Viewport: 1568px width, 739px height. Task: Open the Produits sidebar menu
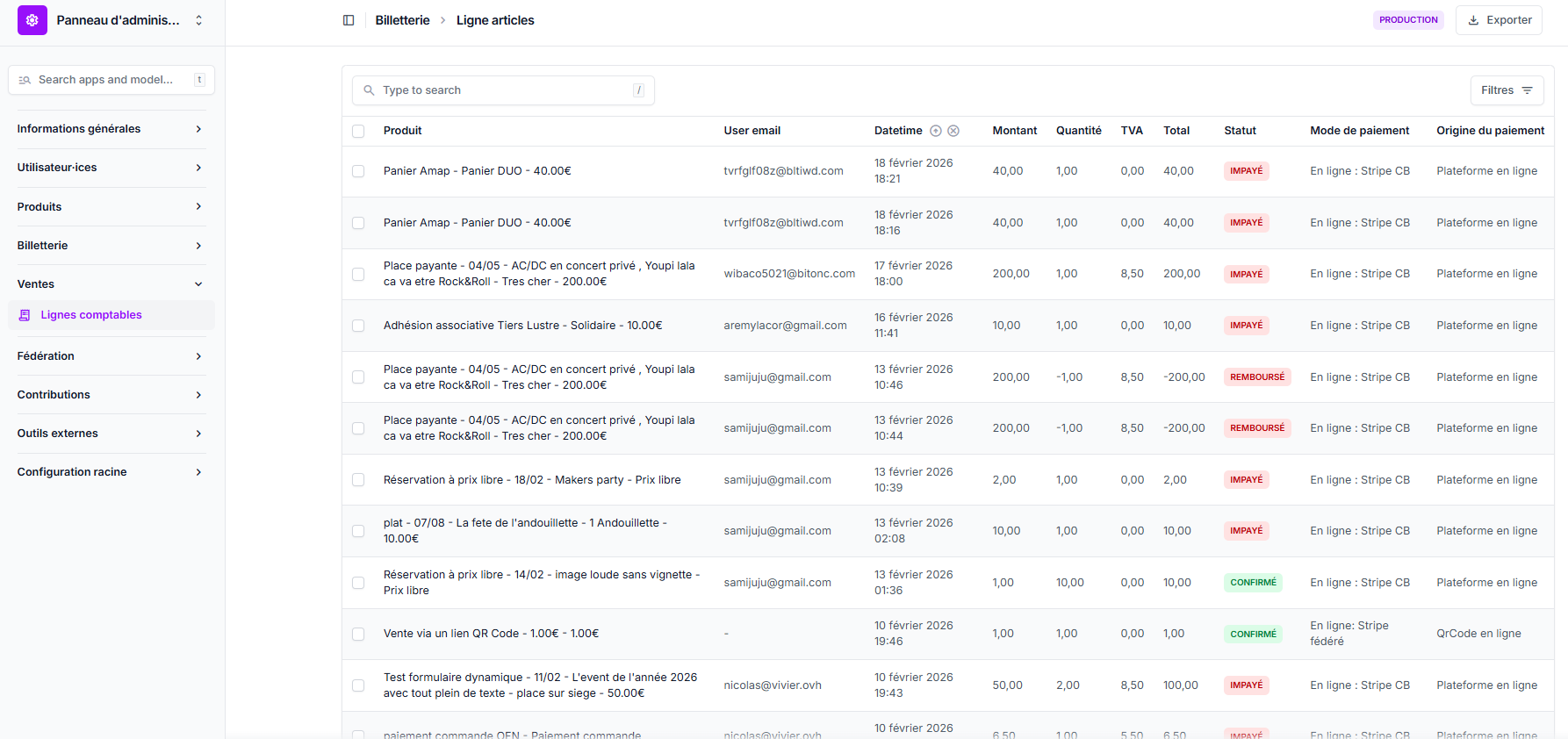[110, 207]
